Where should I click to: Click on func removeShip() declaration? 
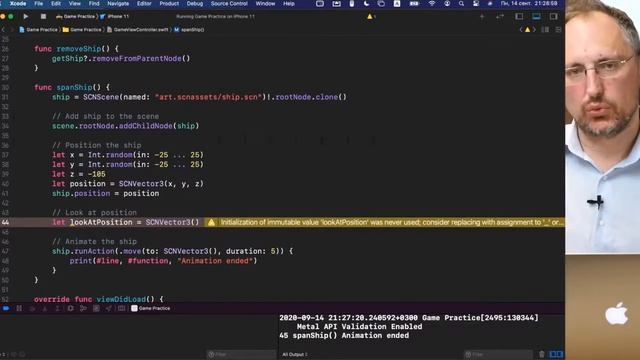point(76,49)
